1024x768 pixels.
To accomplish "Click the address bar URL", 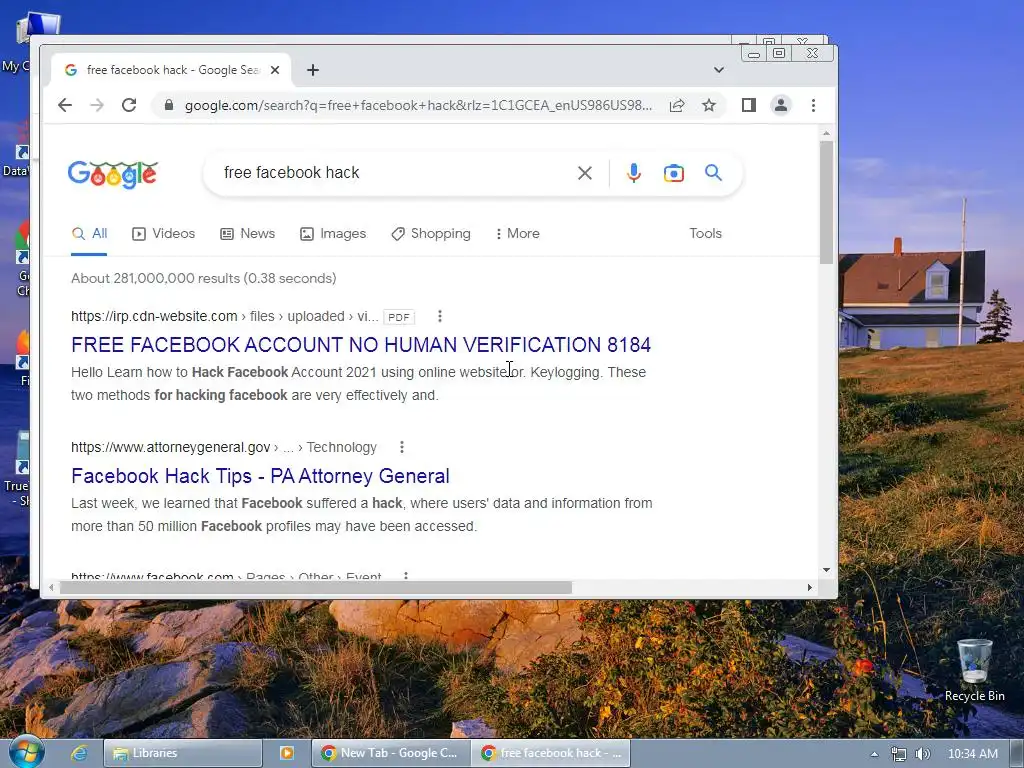I will (418, 105).
